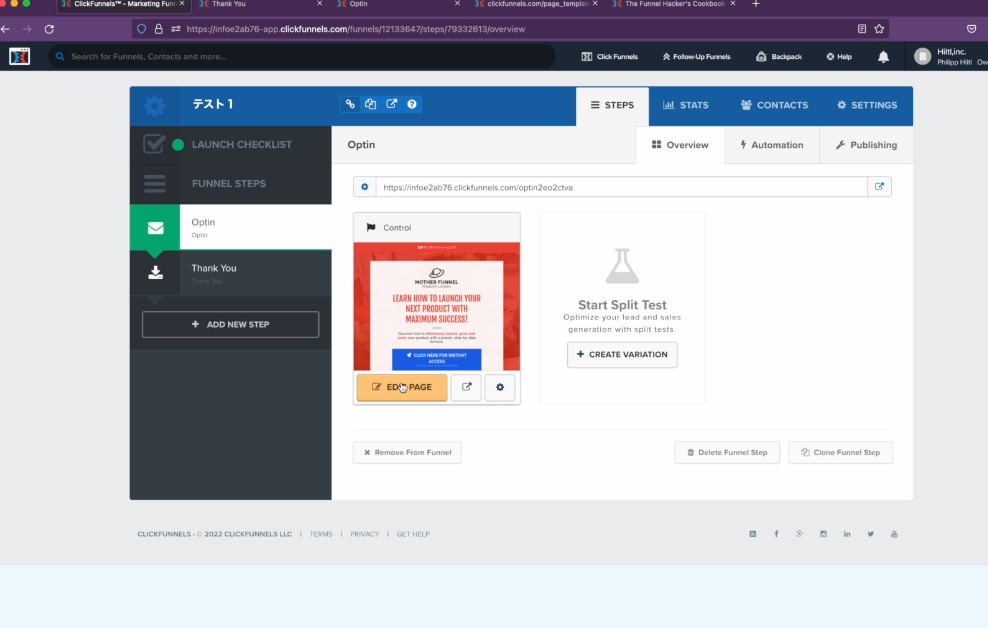Click the EDIT PAGE button

(x=402, y=387)
